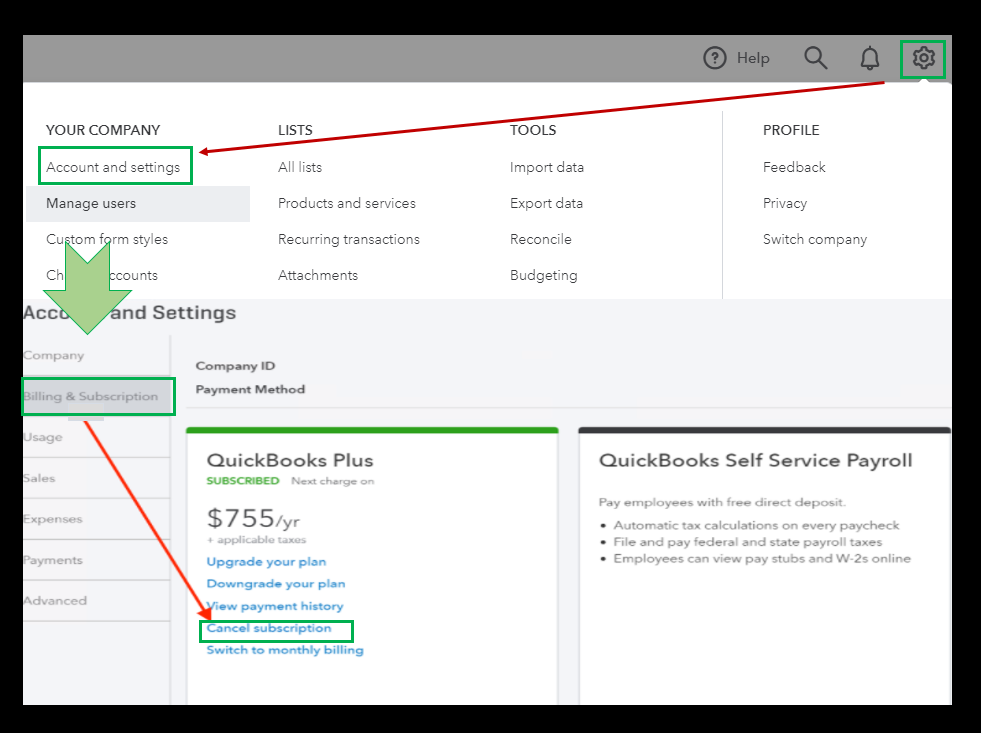Click Cancel subscription link
The height and width of the screenshot is (733, 981).
[269, 628]
